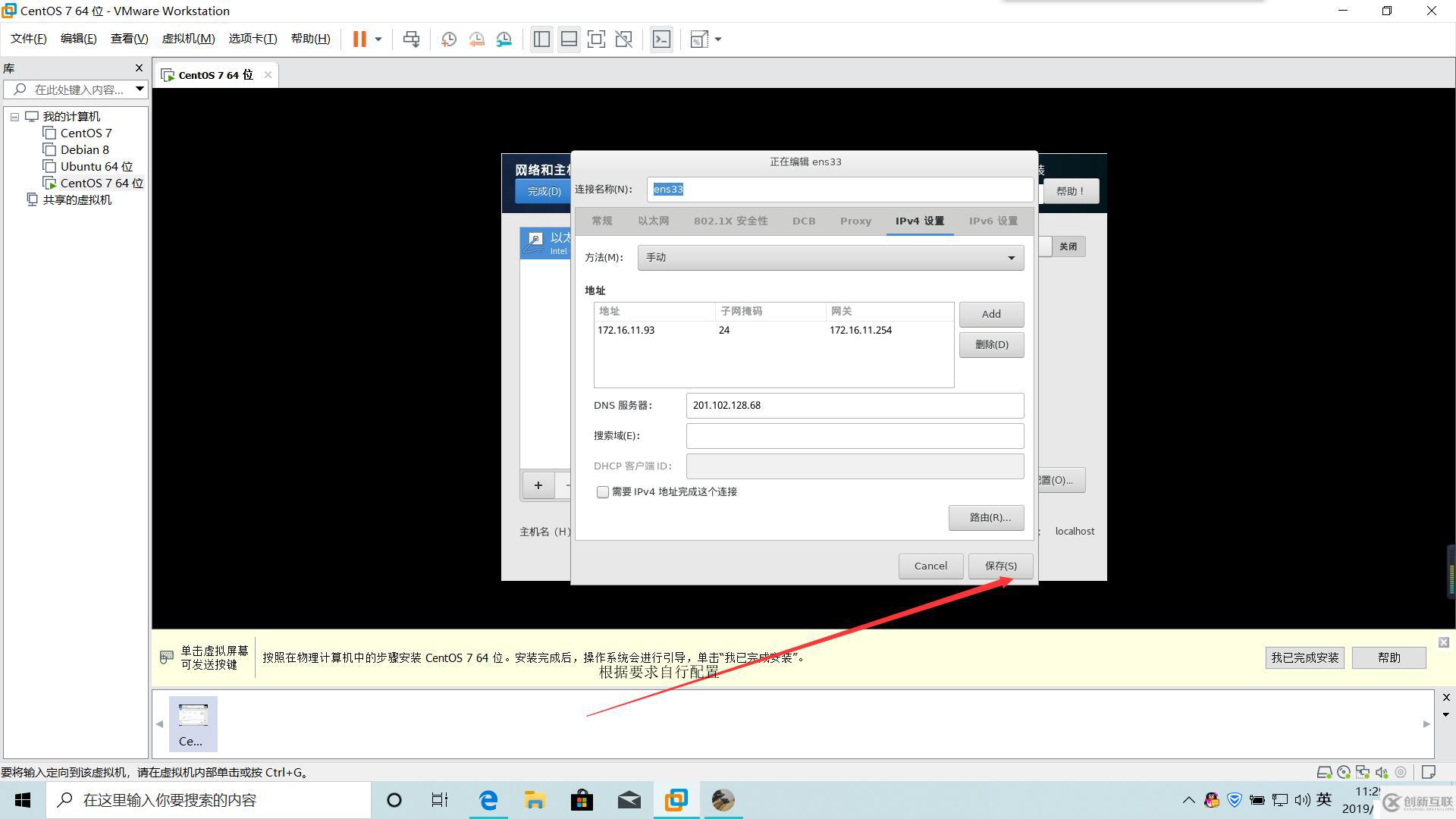Viewport: 1456px width, 819px height.
Task: Switch to the DCB tab
Action: tap(804, 221)
